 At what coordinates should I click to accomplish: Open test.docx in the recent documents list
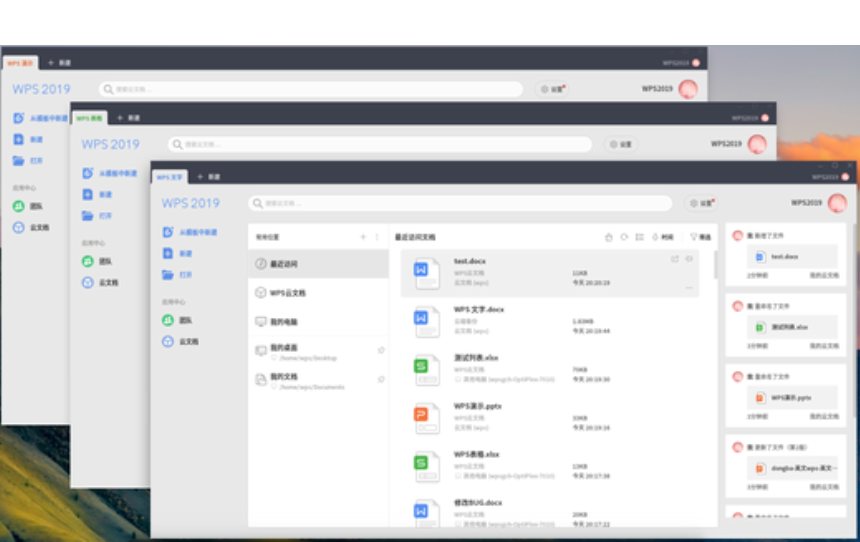pyautogui.click(x=550, y=273)
